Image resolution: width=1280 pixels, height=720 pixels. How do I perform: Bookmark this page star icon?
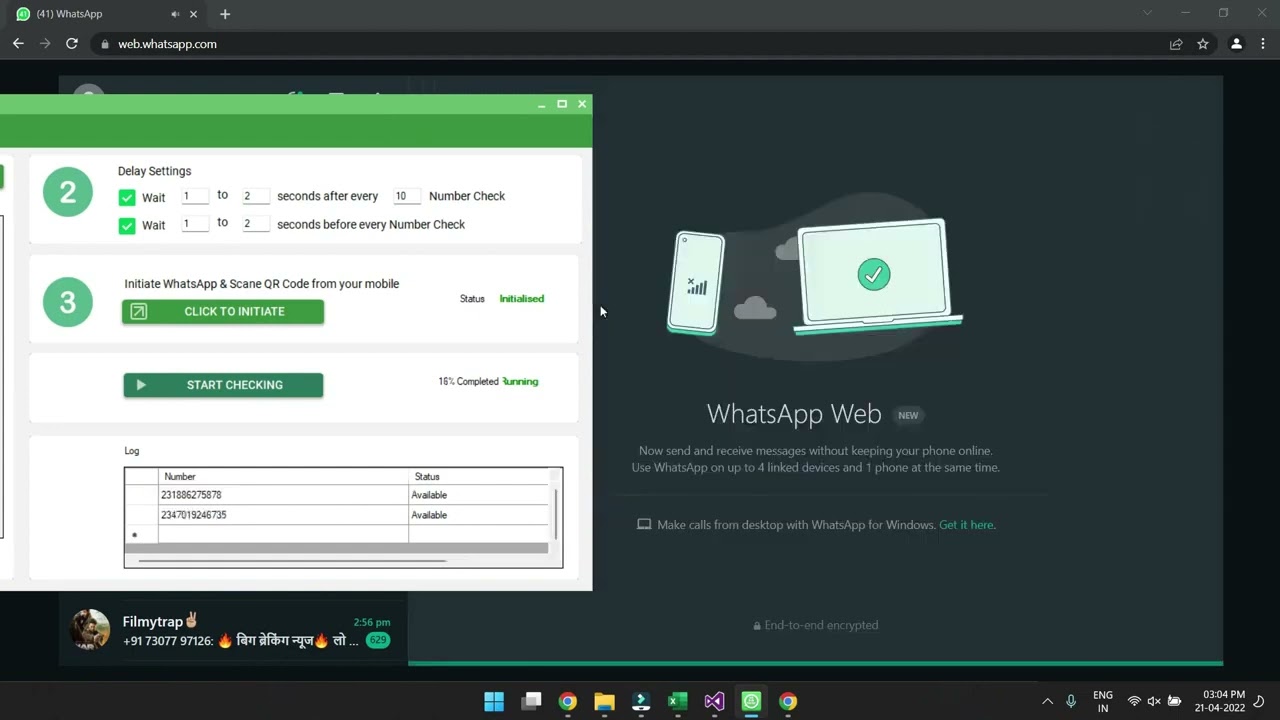click(1203, 44)
